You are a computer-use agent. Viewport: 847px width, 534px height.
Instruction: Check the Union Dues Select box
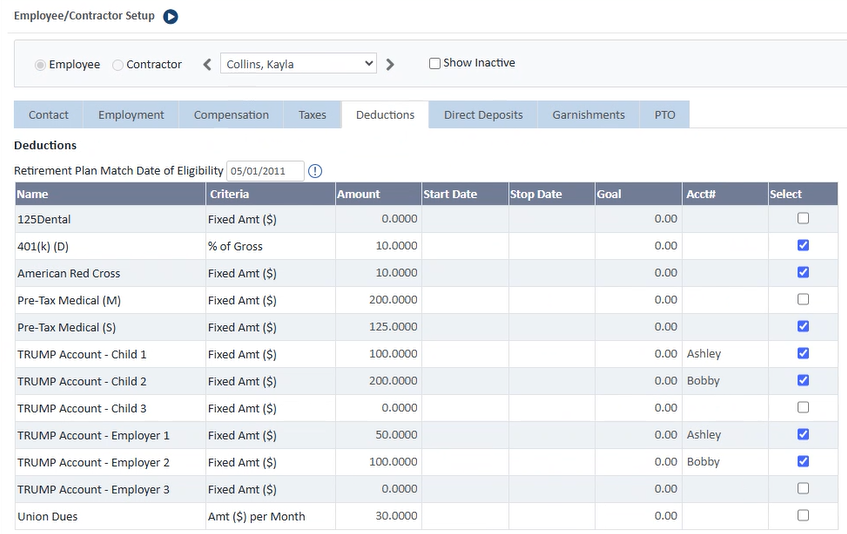(803, 515)
